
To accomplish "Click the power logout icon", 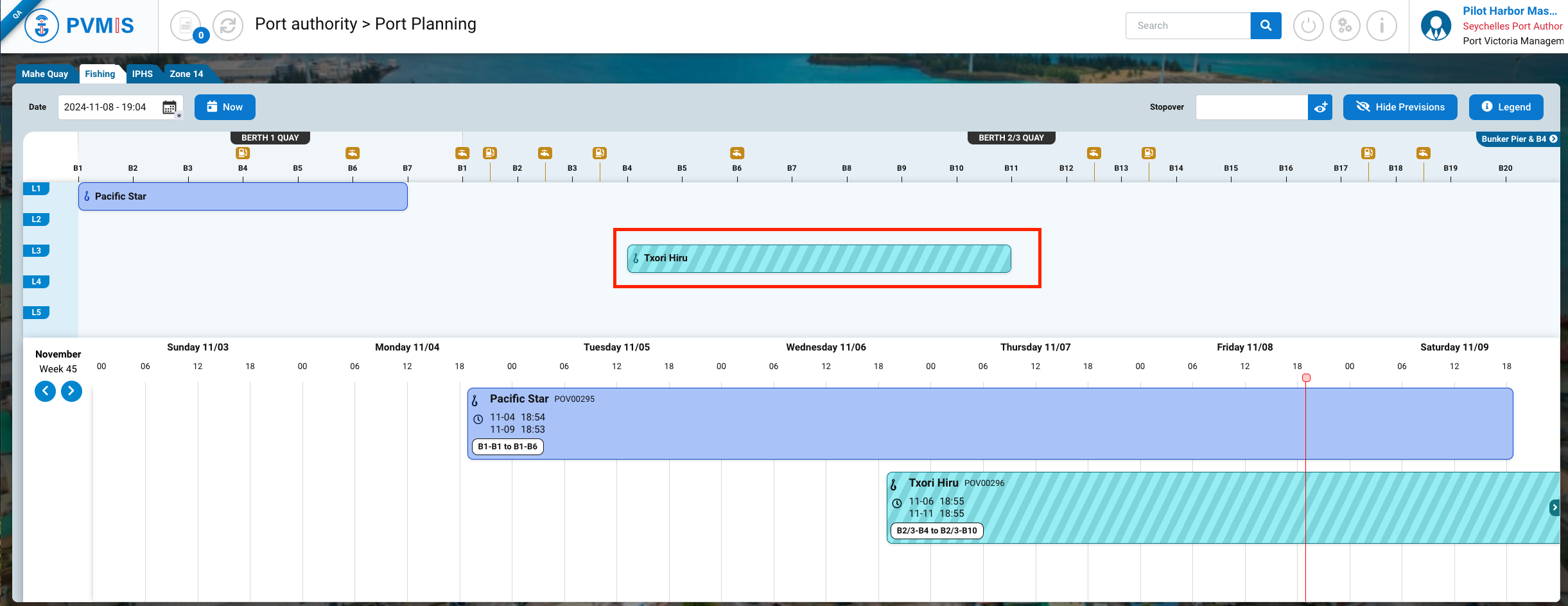I will (x=1308, y=26).
